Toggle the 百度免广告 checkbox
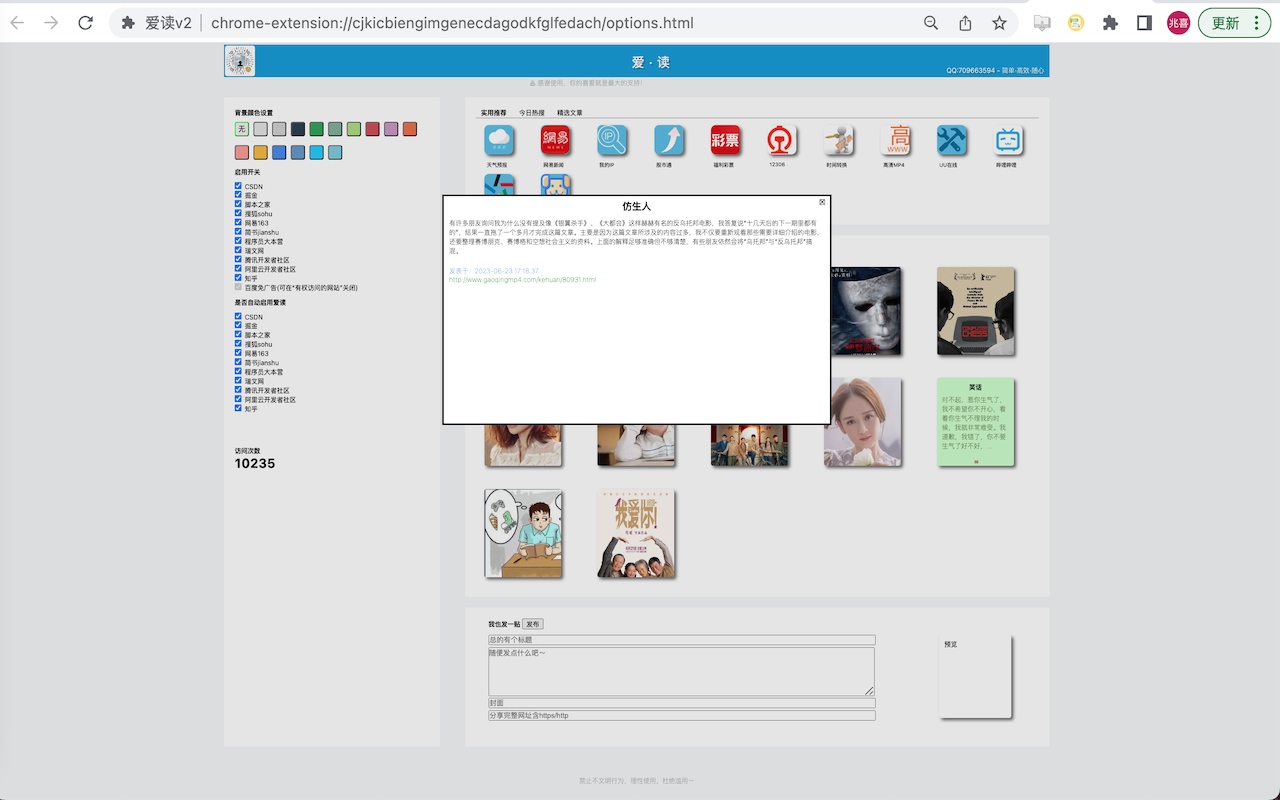This screenshot has width=1280, height=800. point(238,287)
